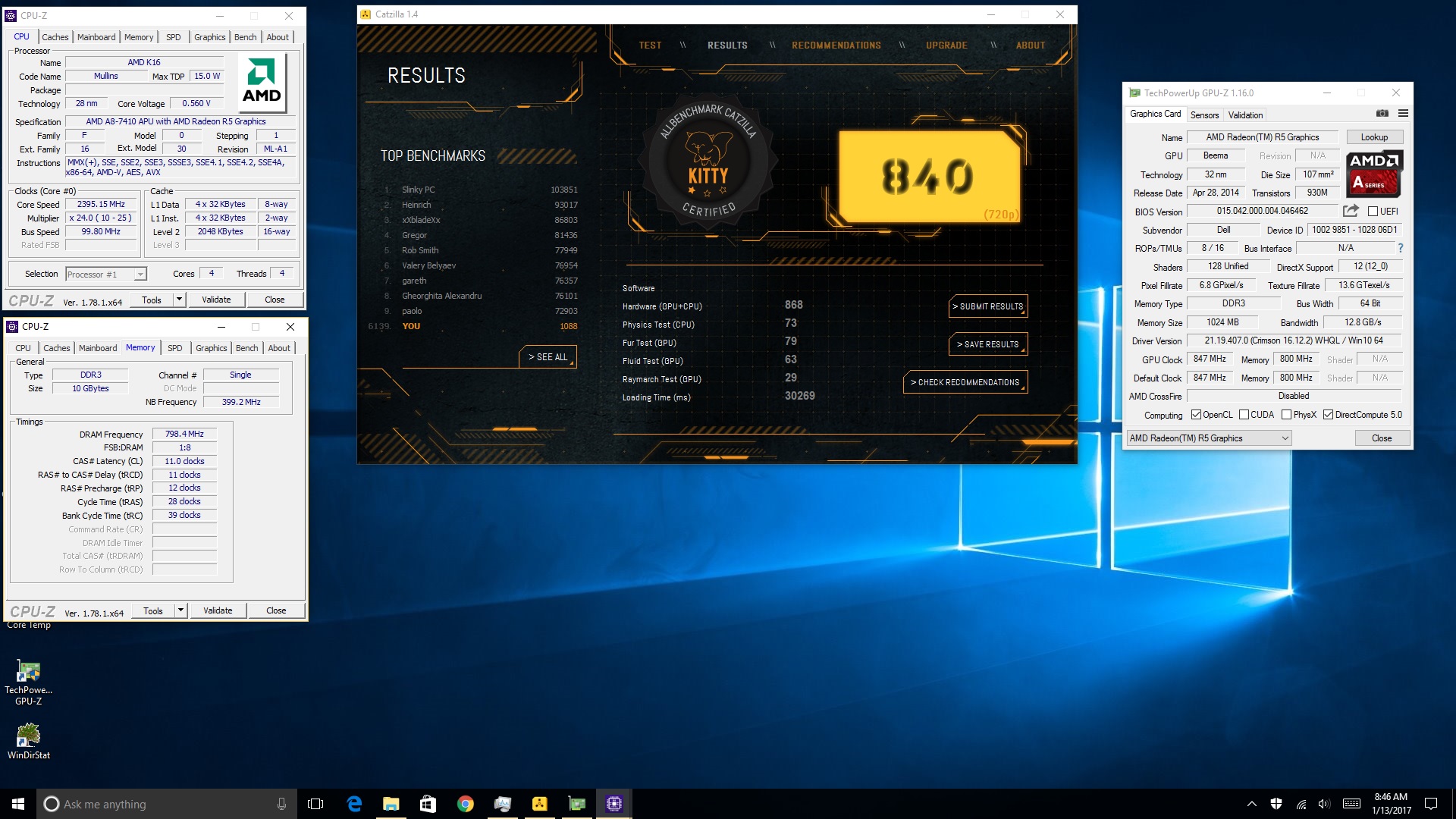
Task: Open Graphics tab in upper CPU-Z
Action: tap(209, 37)
